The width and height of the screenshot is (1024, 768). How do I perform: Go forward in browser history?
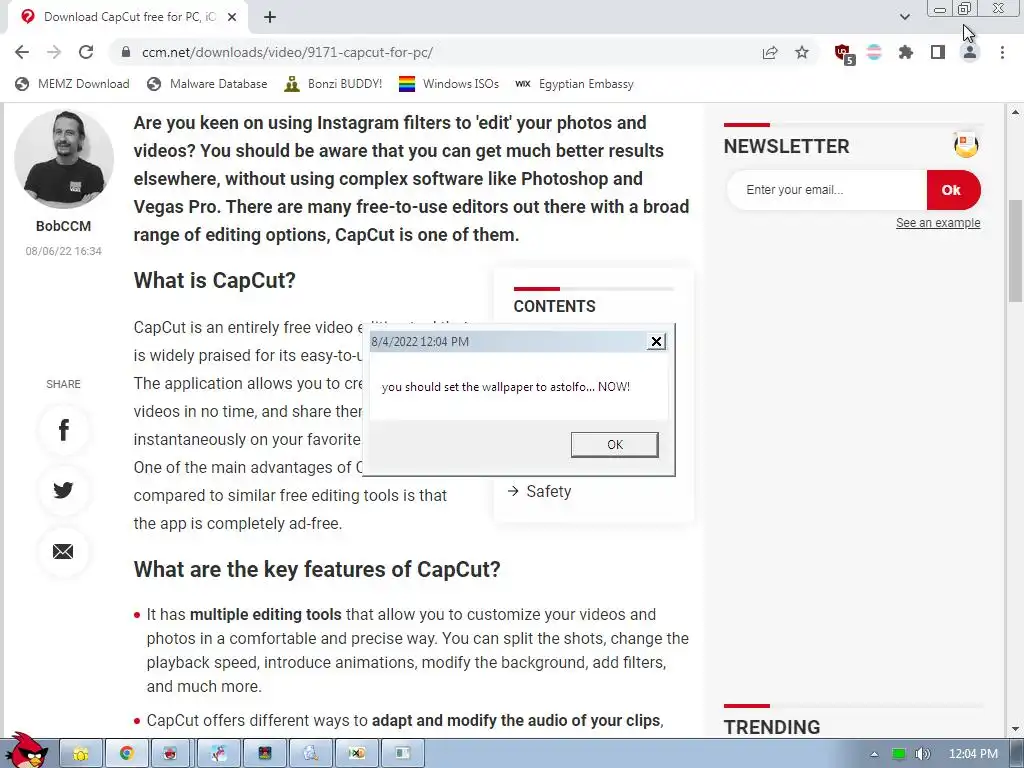54,52
